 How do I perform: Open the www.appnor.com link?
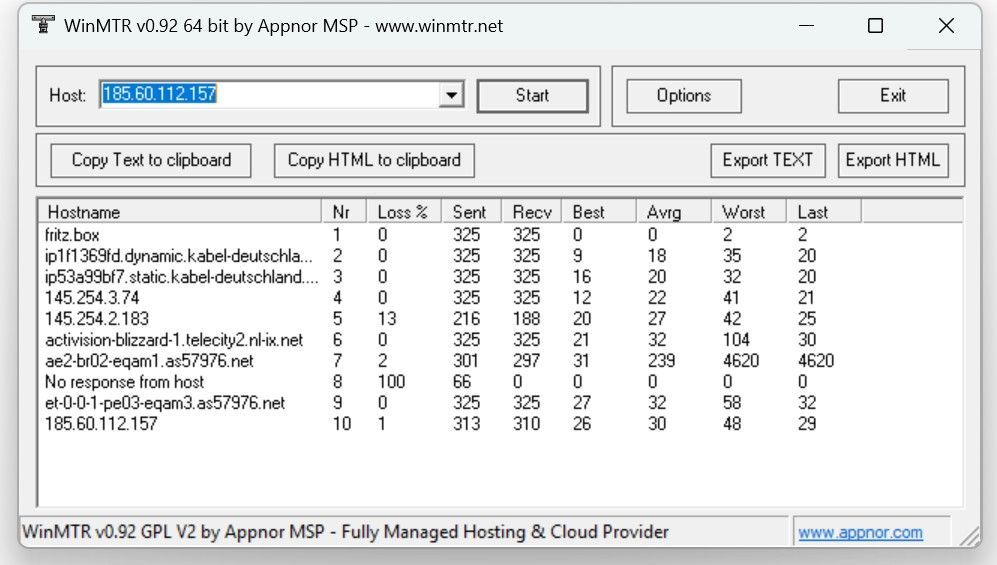(860, 532)
